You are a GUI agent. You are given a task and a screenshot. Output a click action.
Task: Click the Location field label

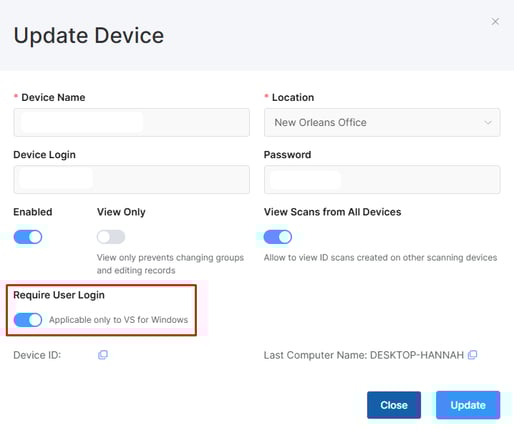[293, 97]
